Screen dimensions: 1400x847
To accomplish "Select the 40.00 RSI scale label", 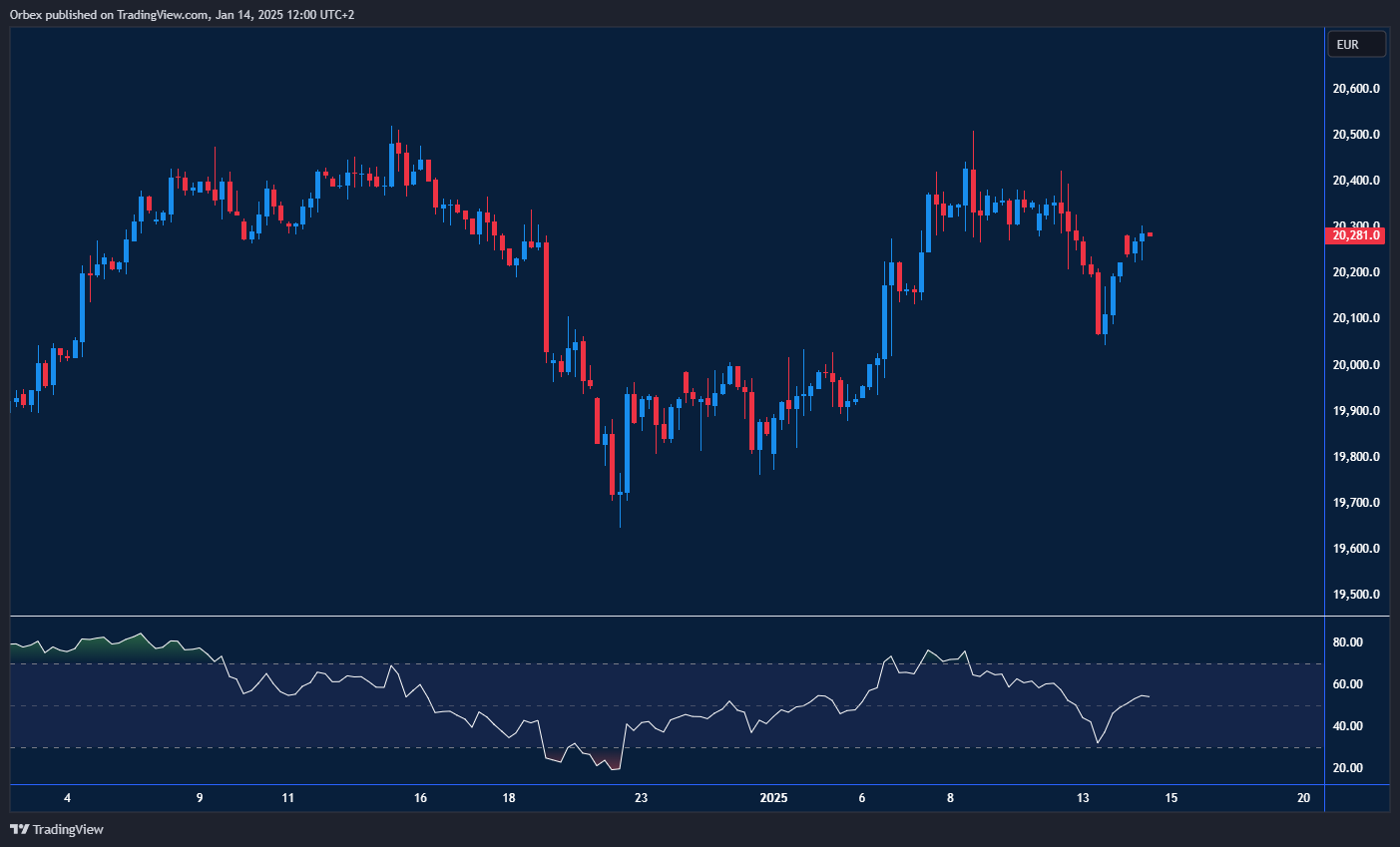I will (x=1347, y=726).
